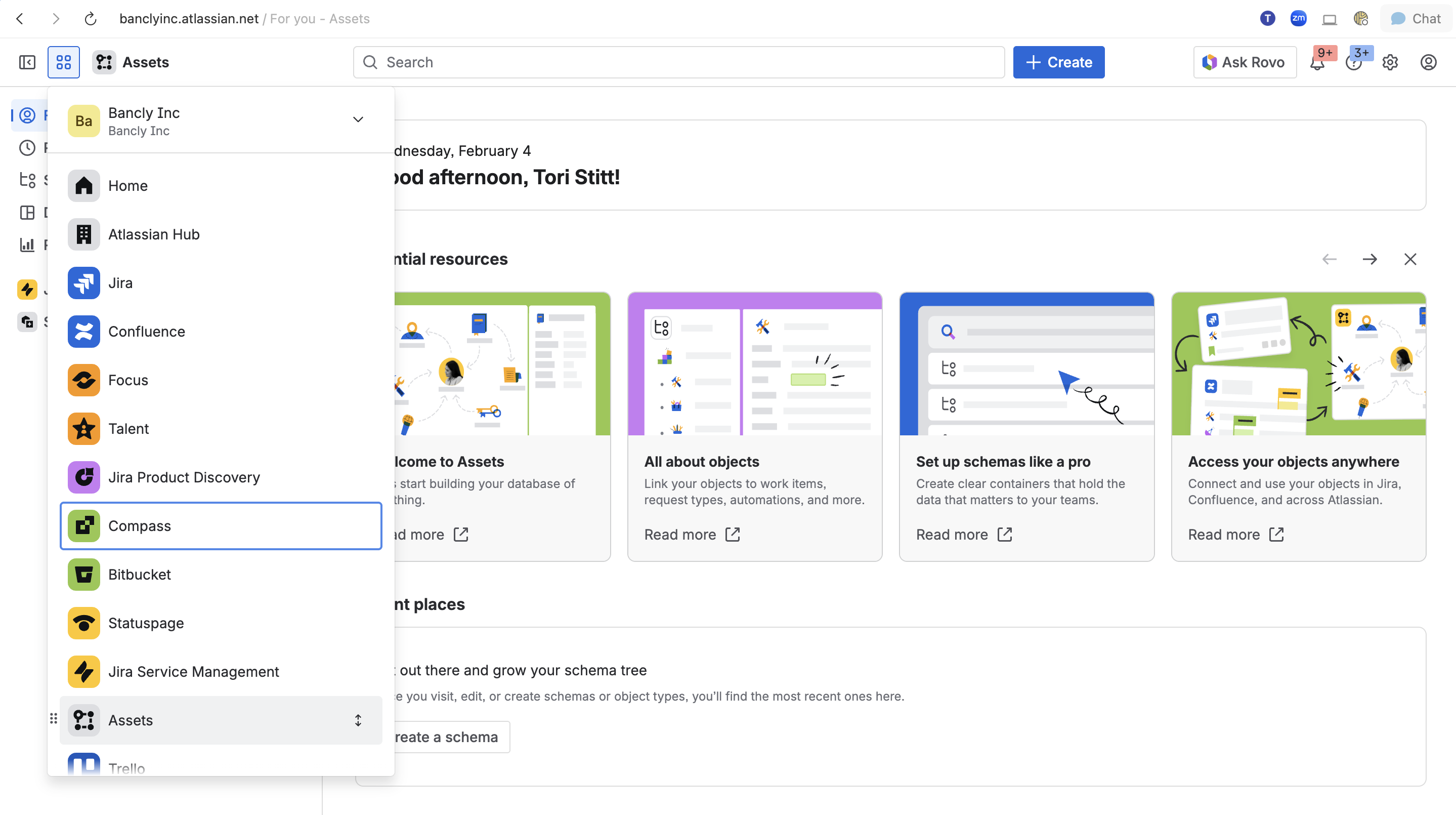Reload the page
1456x815 pixels.
pyautogui.click(x=91, y=19)
